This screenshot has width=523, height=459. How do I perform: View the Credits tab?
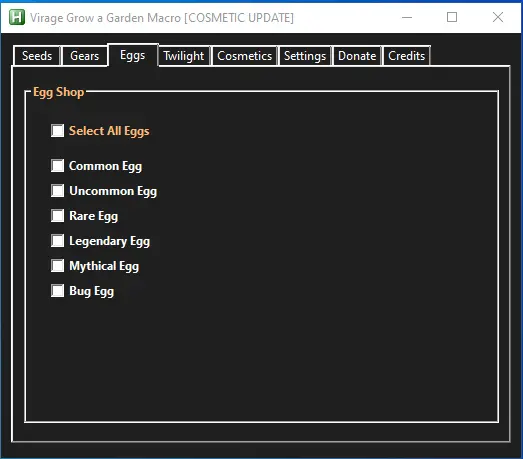(406, 56)
